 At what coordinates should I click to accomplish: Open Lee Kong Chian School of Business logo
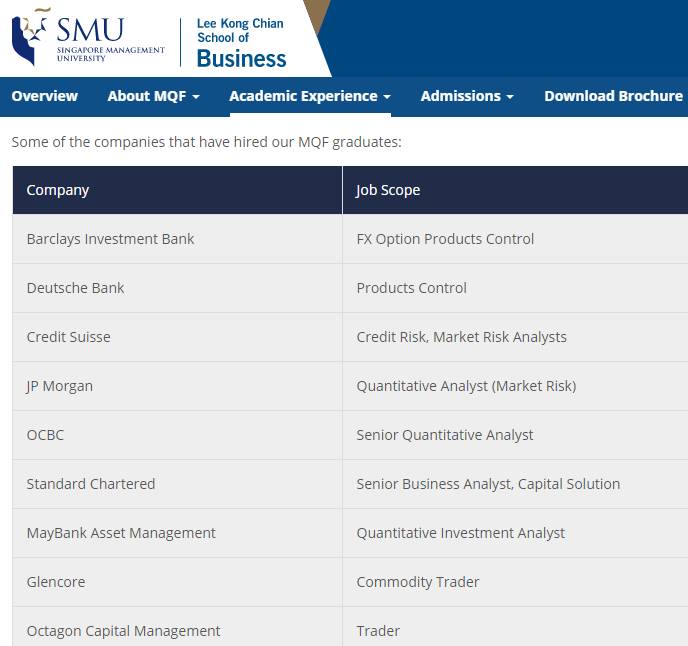point(241,44)
